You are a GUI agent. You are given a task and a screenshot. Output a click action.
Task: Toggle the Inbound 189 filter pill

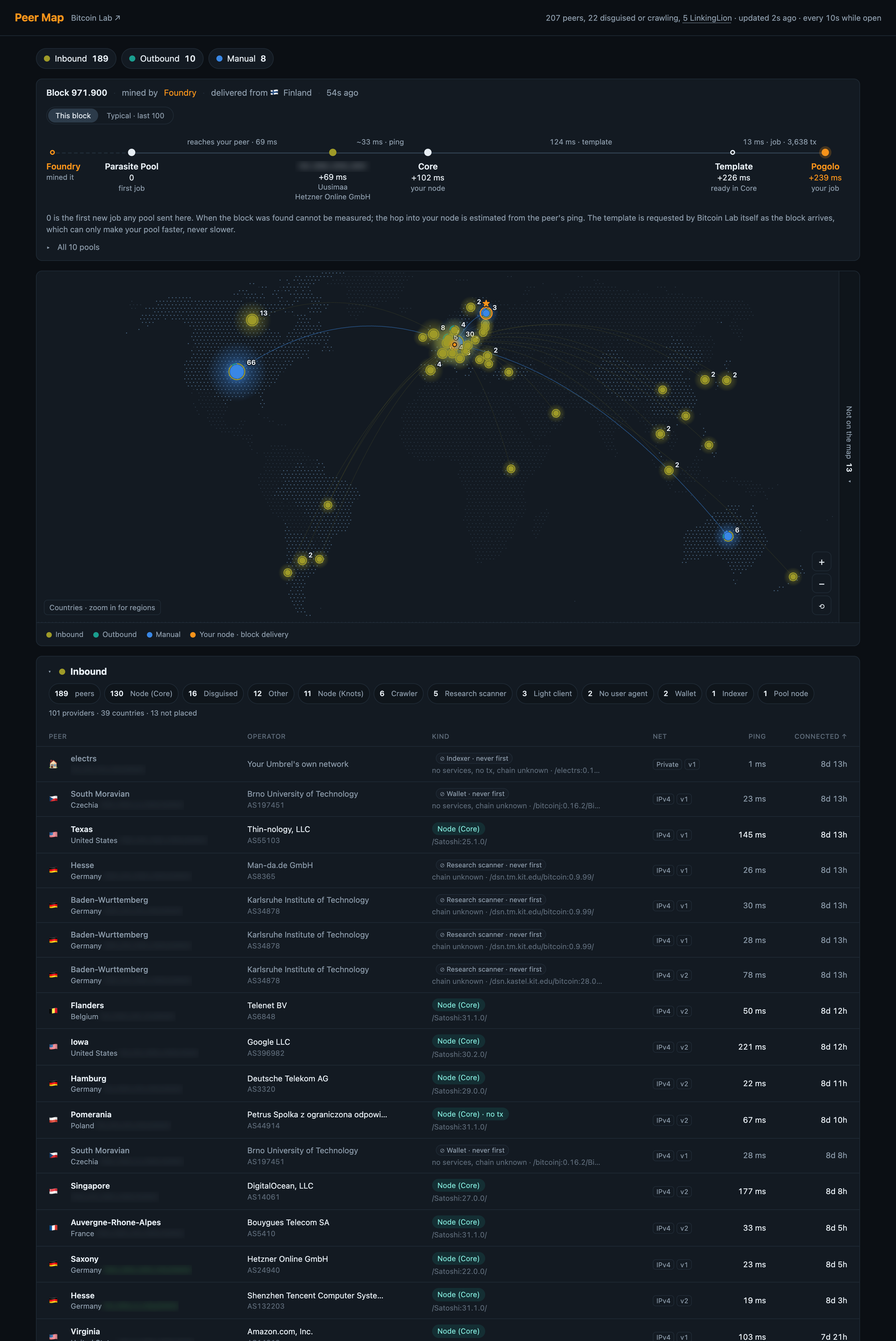coord(76,58)
